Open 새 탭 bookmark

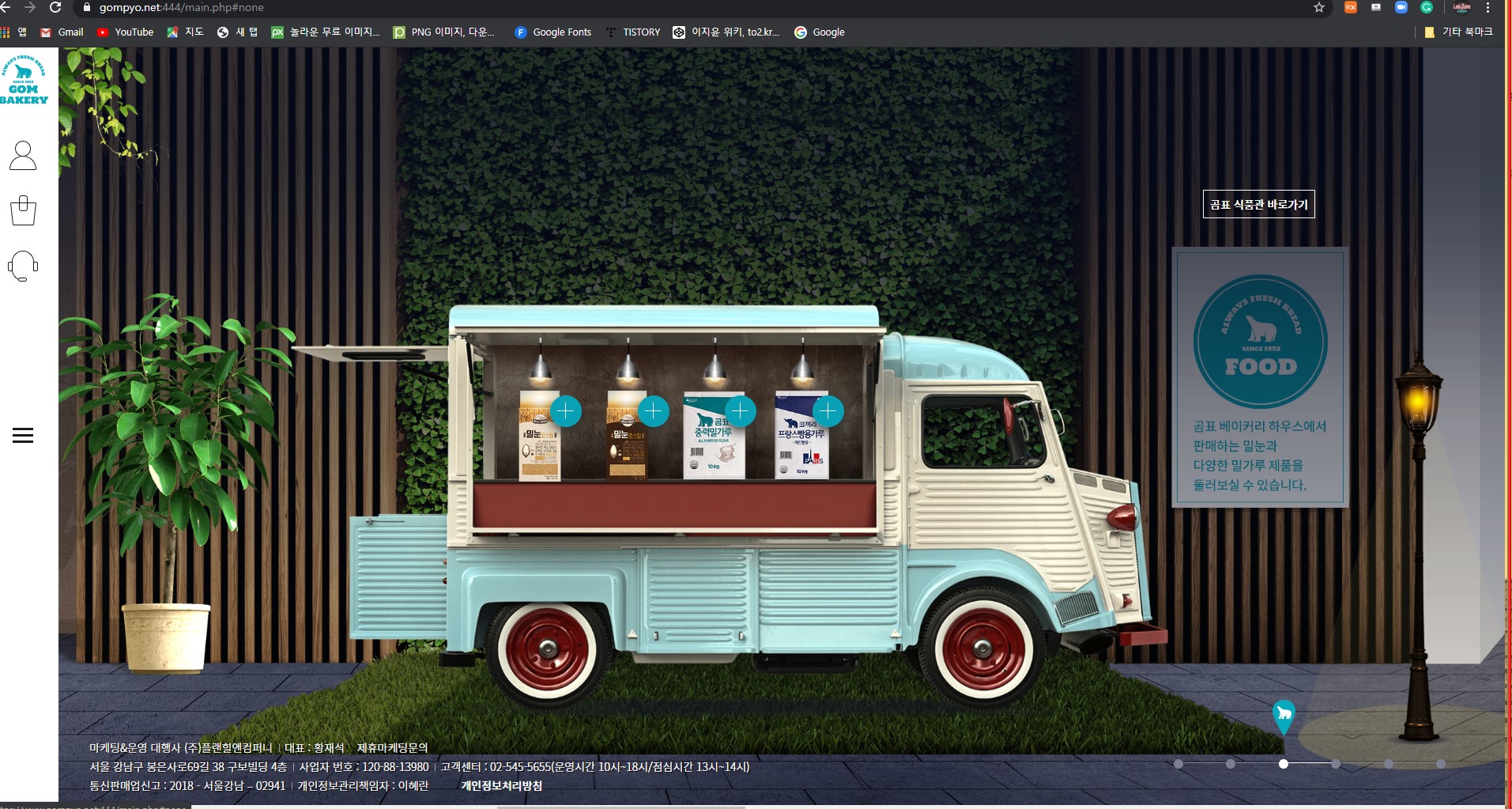point(237,32)
